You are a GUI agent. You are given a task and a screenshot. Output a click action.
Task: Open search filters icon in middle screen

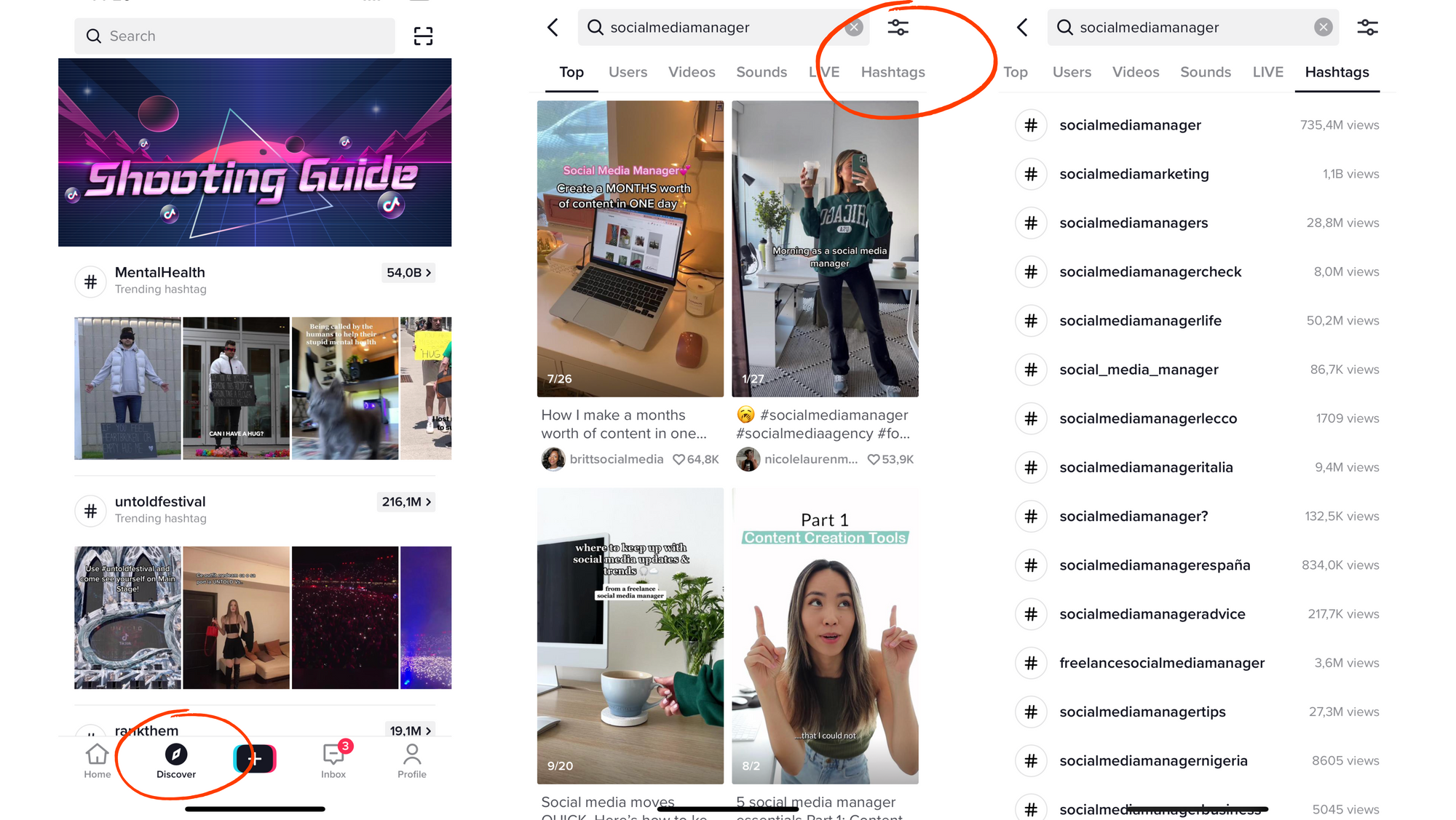(x=898, y=28)
